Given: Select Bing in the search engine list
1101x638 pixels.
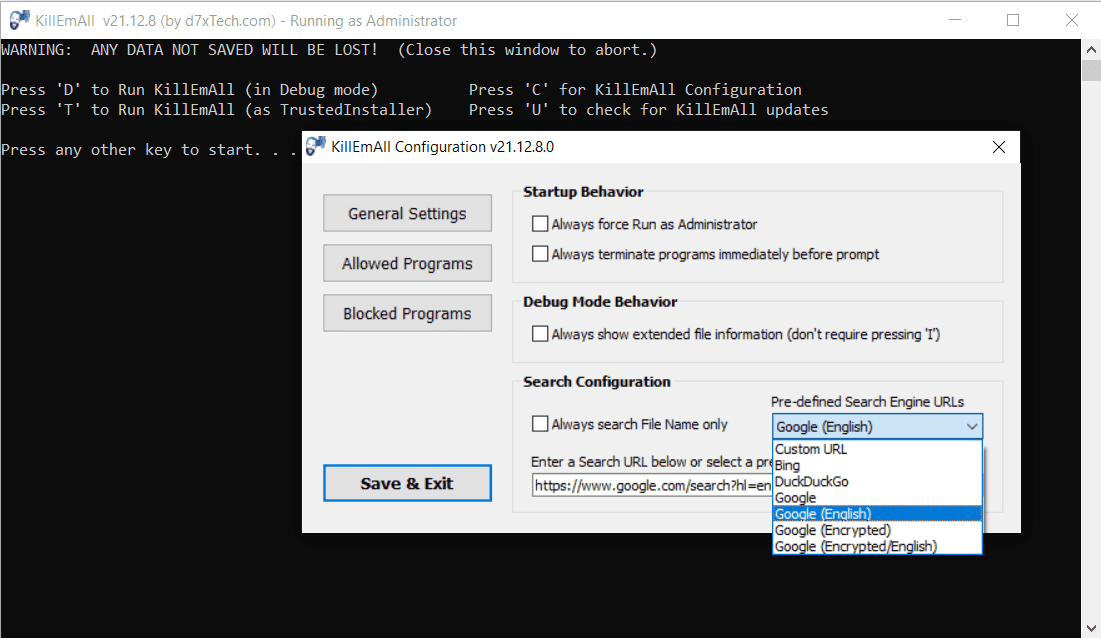Looking at the screenshot, I should pyautogui.click(x=877, y=465).
